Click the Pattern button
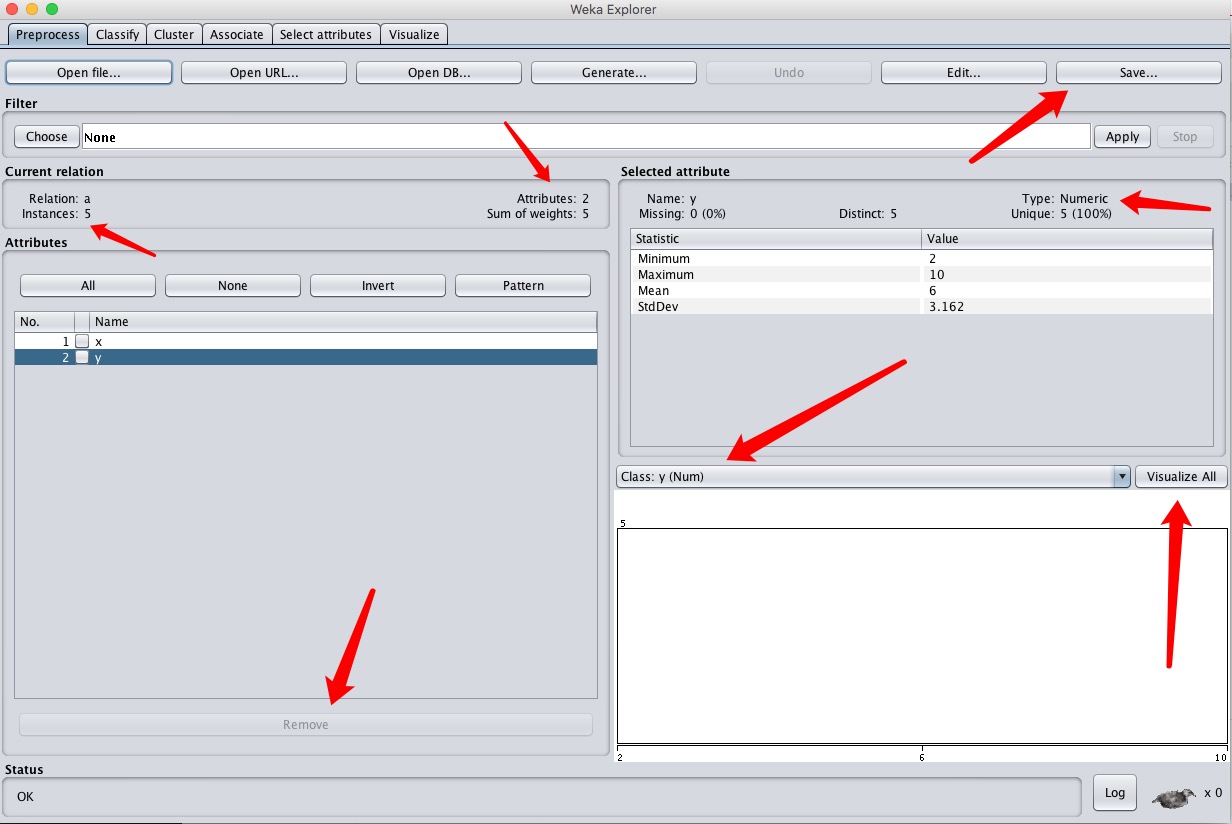The height and width of the screenshot is (824, 1232). (523, 286)
